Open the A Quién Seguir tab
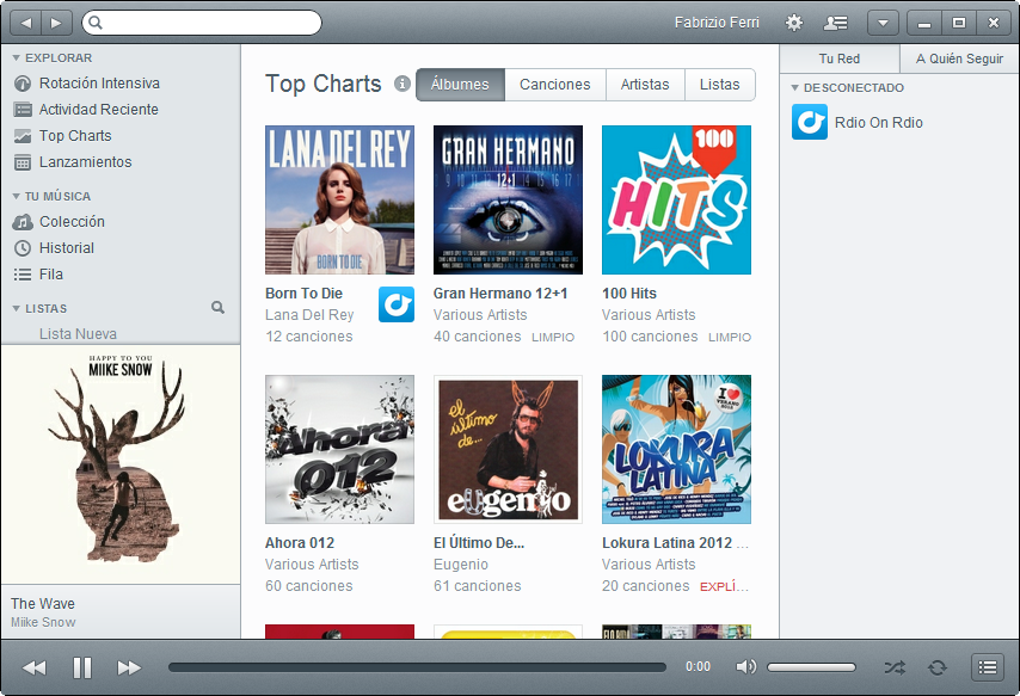Screen dimensions: 1020x696 (x=960, y=59)
